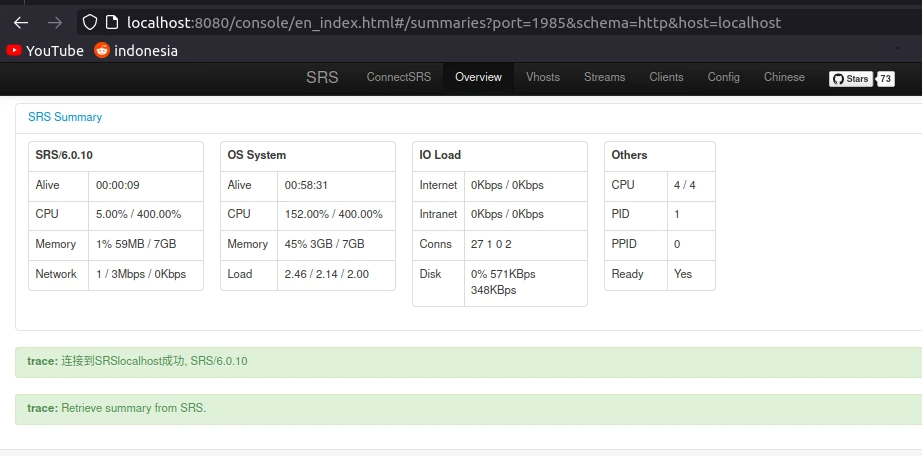Click the Network row label
922x456 pixels.
56,274
